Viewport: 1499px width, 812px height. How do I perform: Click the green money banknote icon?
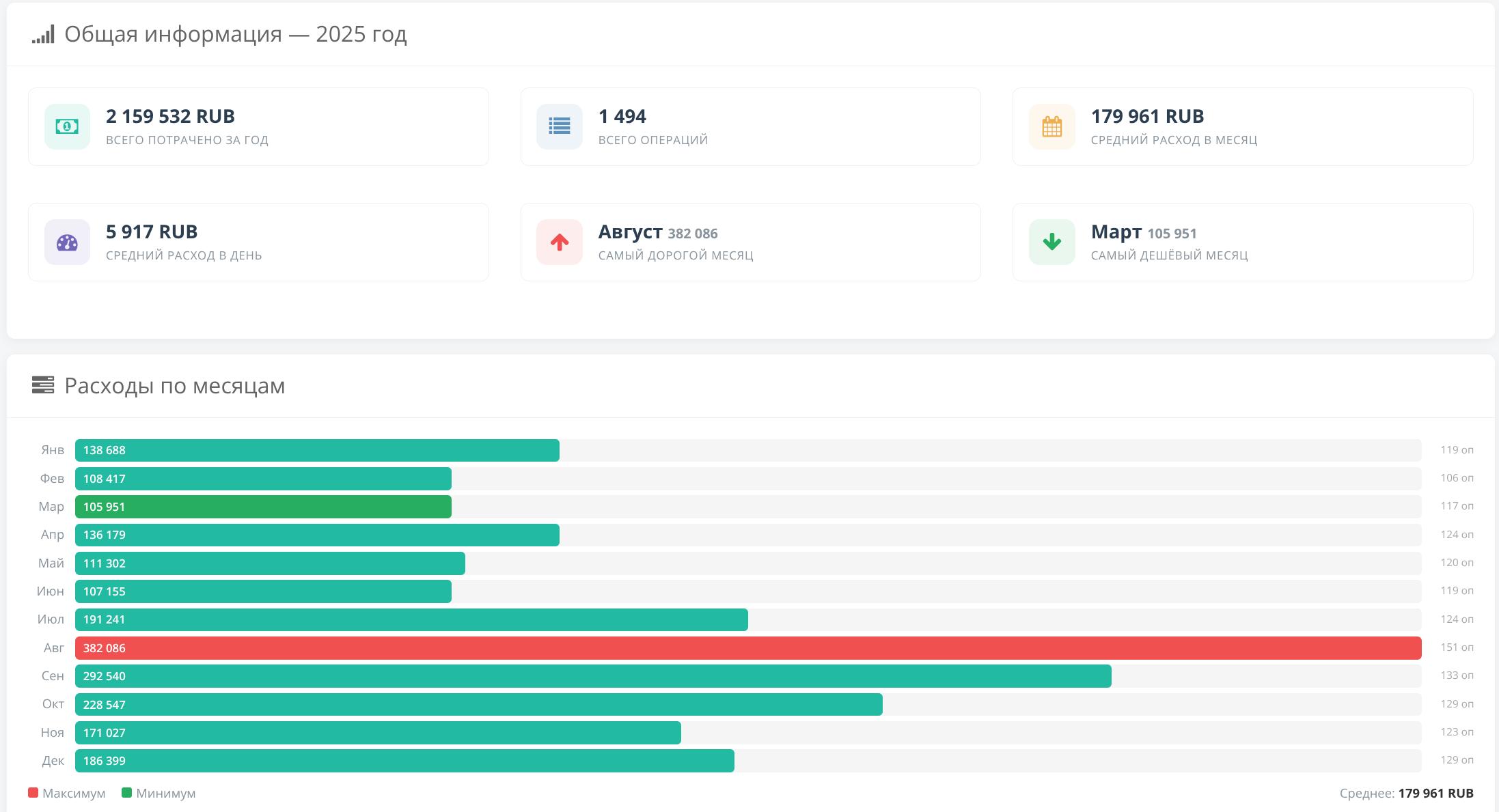pos(67,126)
